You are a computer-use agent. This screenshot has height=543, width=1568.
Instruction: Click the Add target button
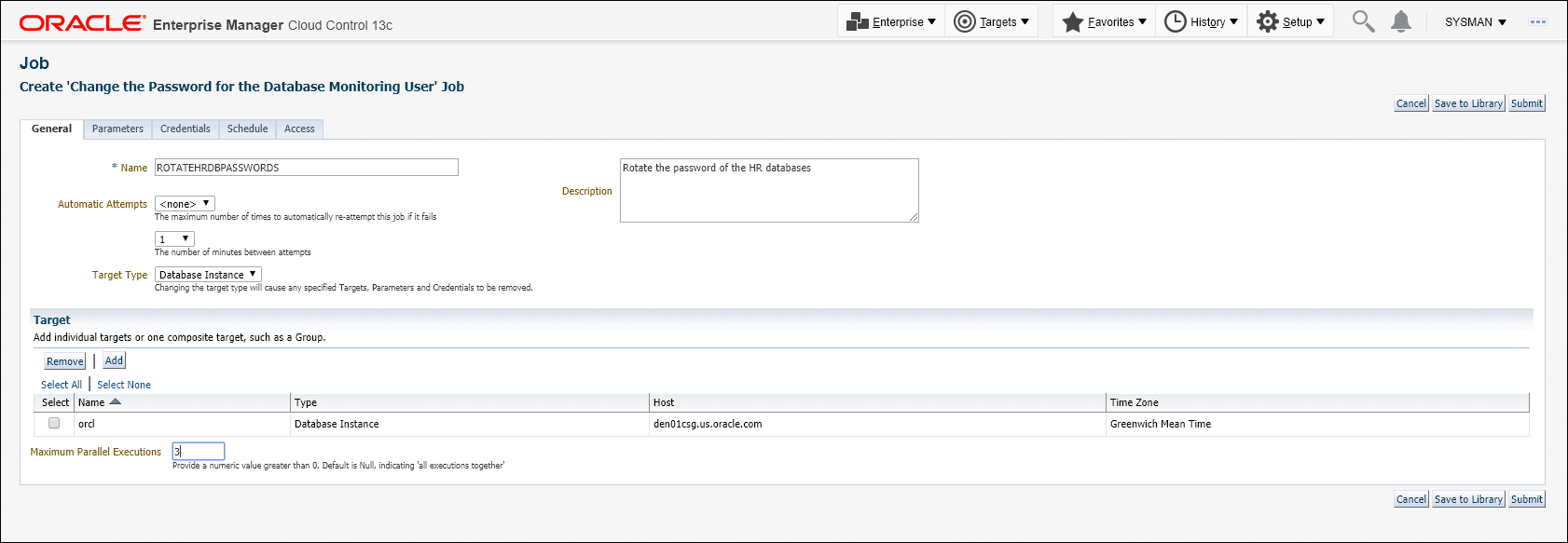click(x=114, y=360)
